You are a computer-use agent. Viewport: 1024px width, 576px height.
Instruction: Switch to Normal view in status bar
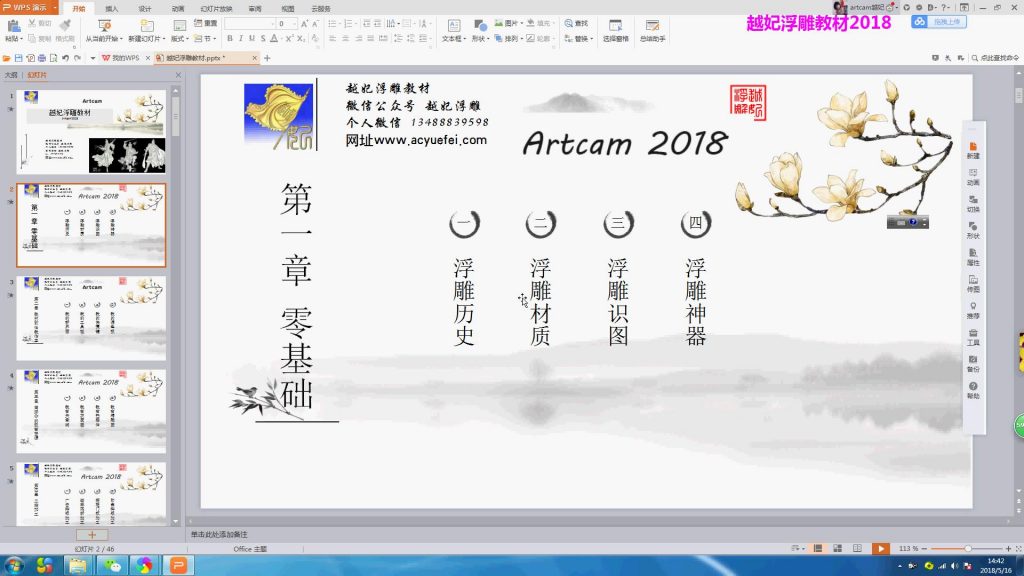tap(818, 549)
